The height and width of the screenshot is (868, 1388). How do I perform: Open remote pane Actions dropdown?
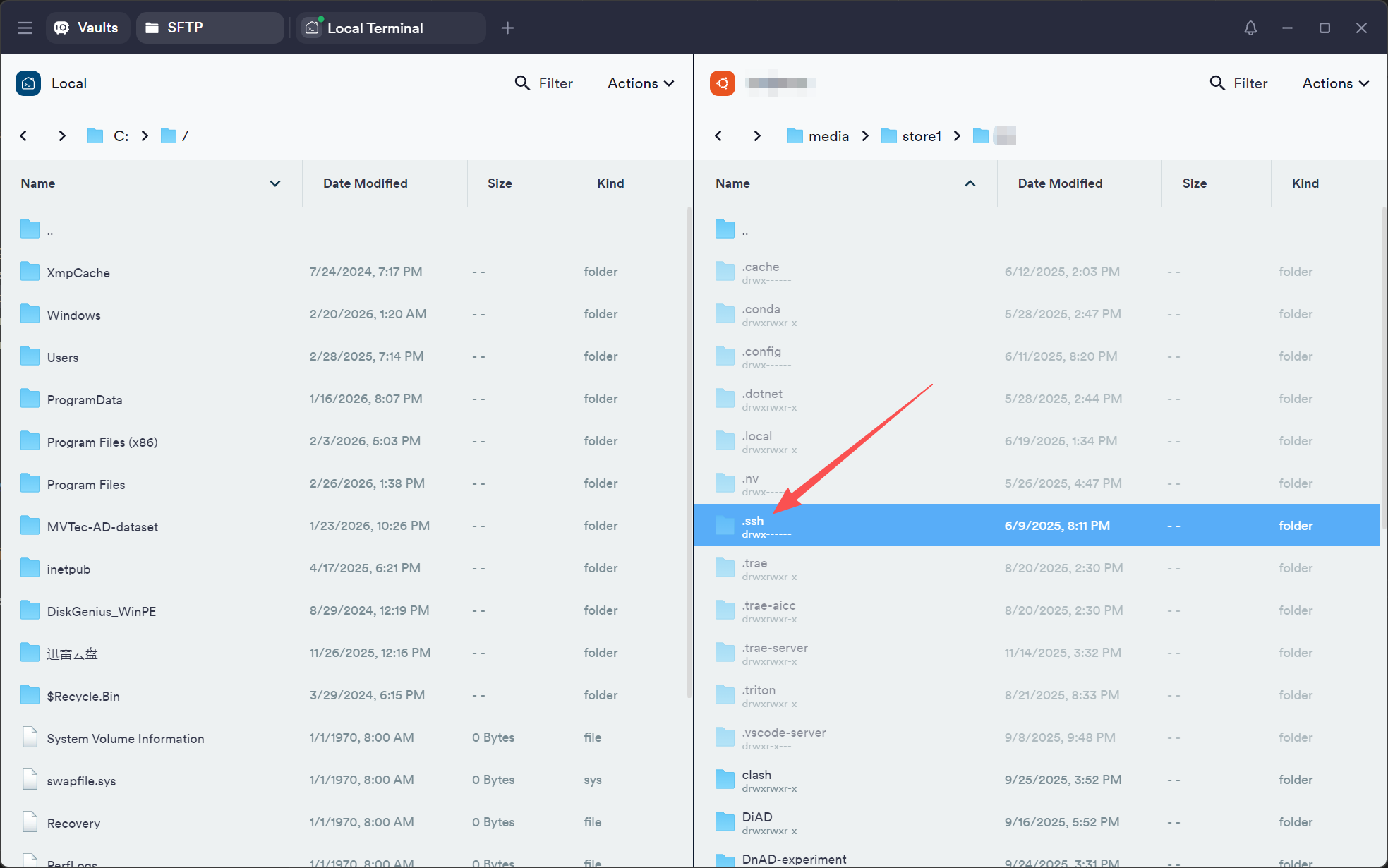point(1335,83)
